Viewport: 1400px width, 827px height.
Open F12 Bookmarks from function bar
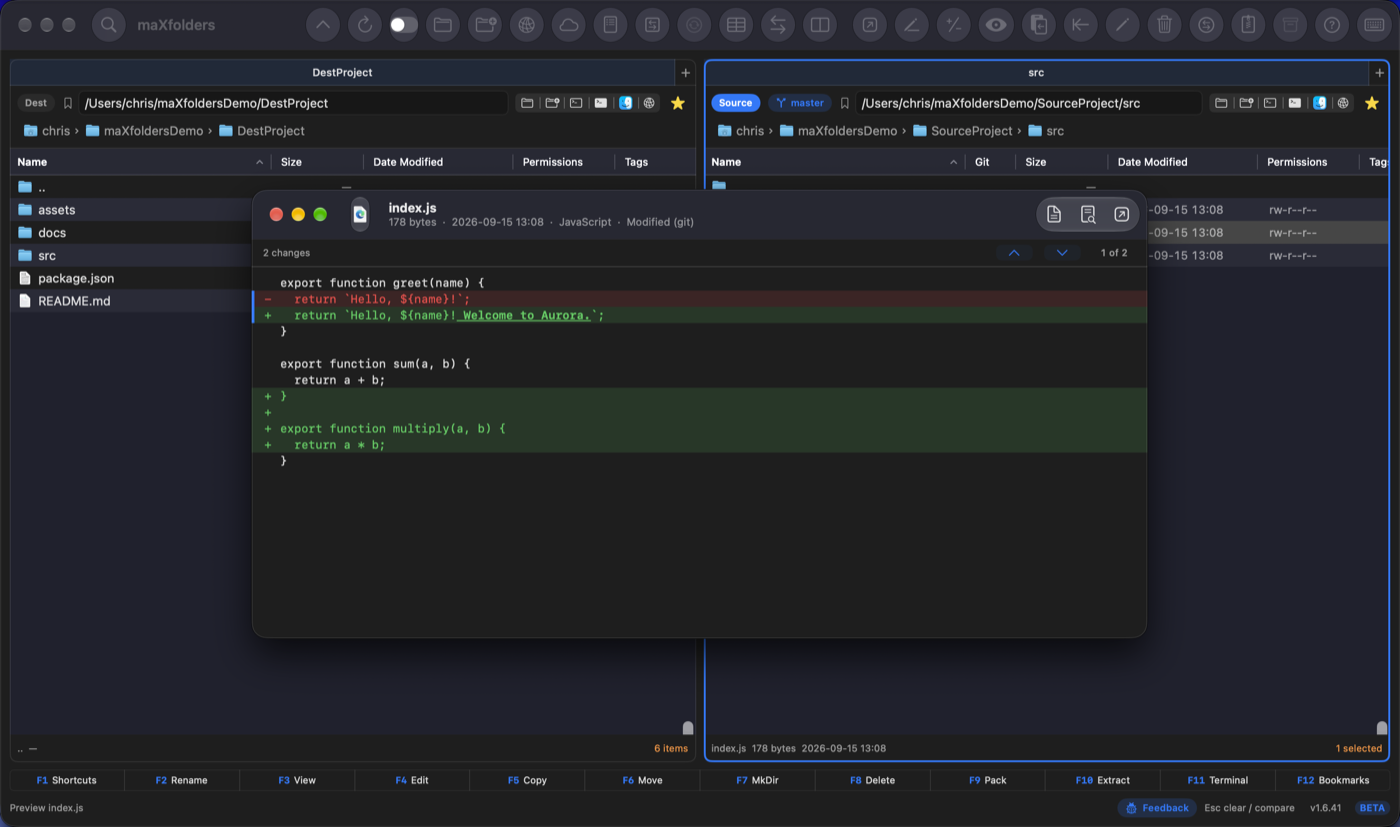1332,780
